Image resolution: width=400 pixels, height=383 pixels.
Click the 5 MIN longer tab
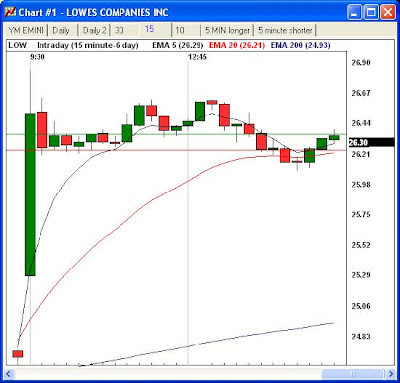pyautogui.click(x=227, y=30)
